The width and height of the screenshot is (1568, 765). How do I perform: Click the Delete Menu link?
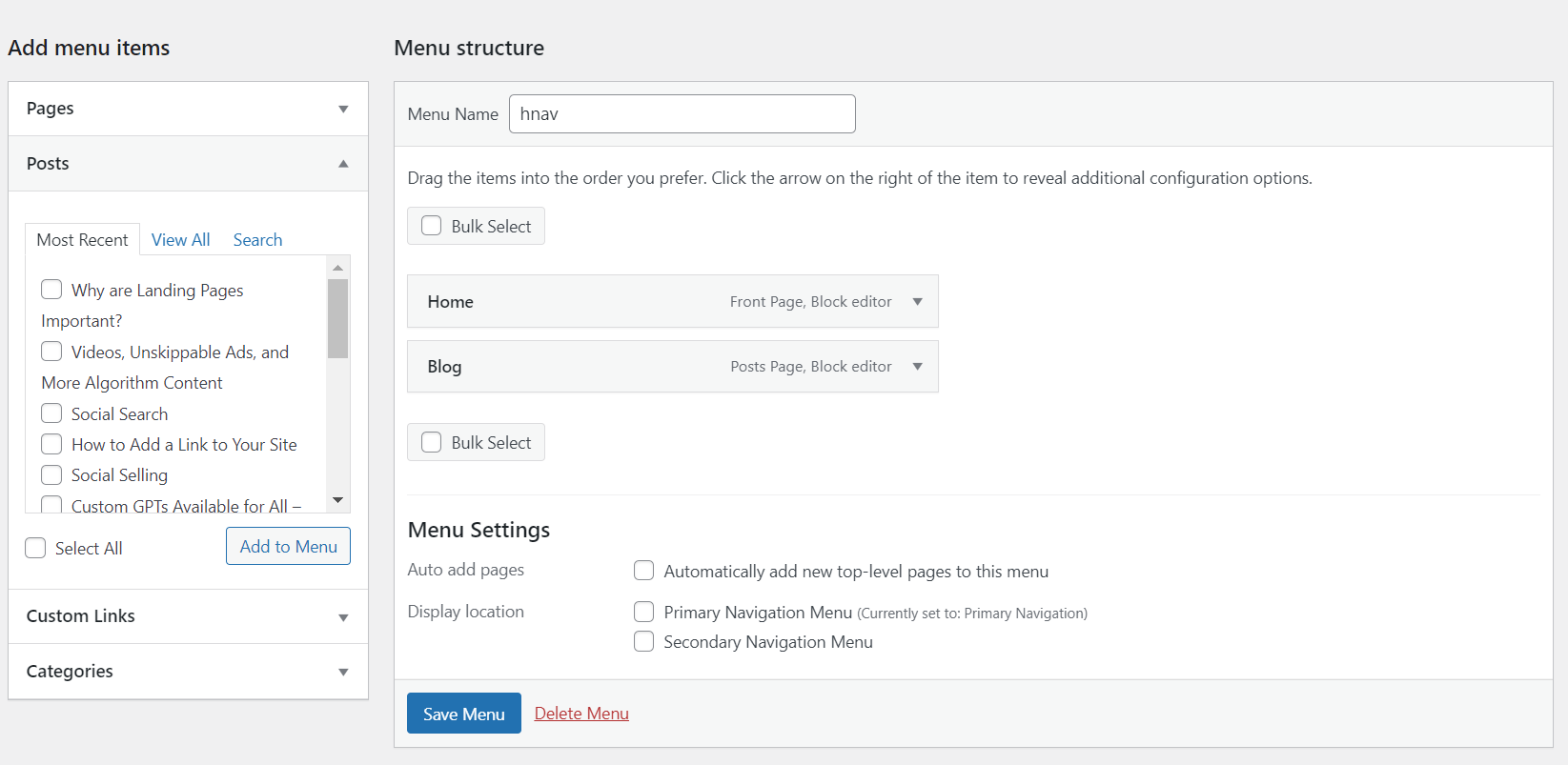coord(581,714)
